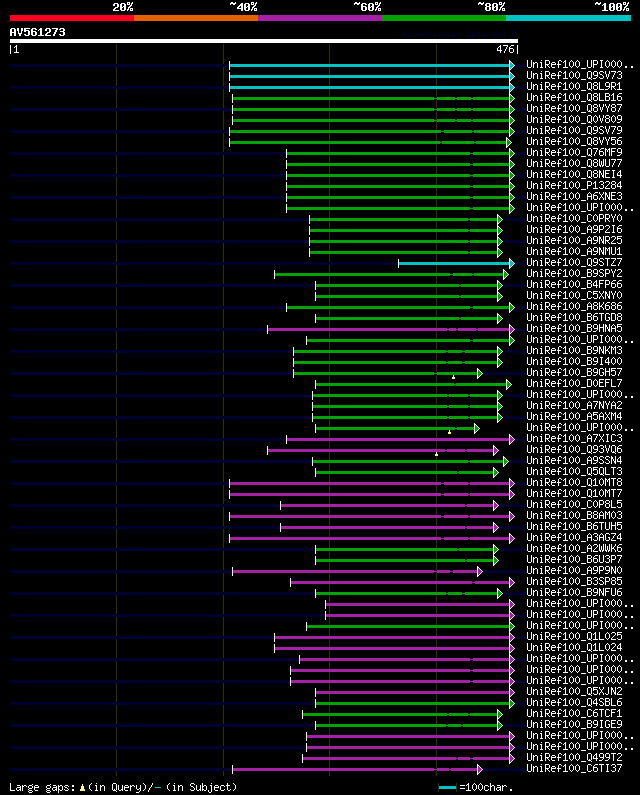Select hit label UniRef100_C5XNY0
640x795 pixels.
click(x=574, y=296)
